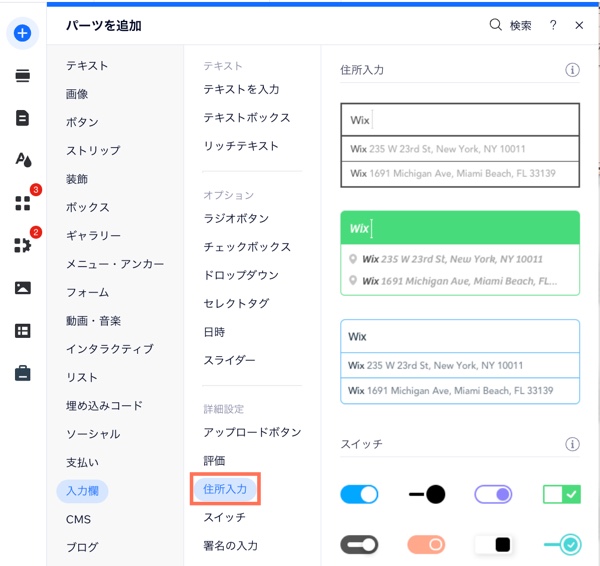
Task: Open リッチテキスト subcategory
Action: pyautogui.click(x=241, y=146)
